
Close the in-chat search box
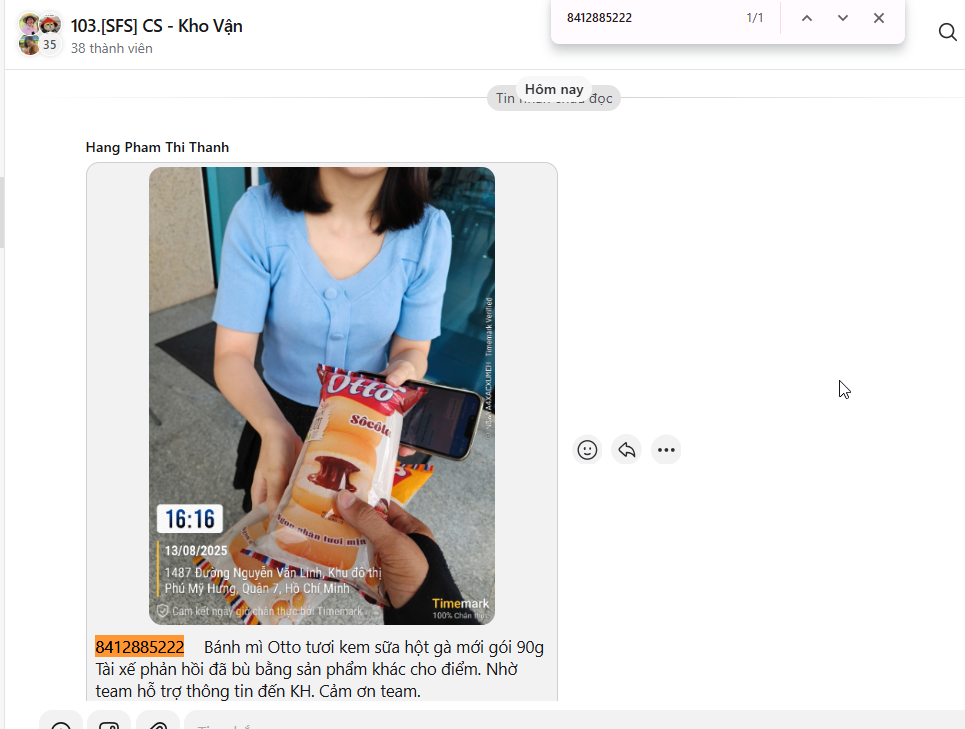coord(879,18)
